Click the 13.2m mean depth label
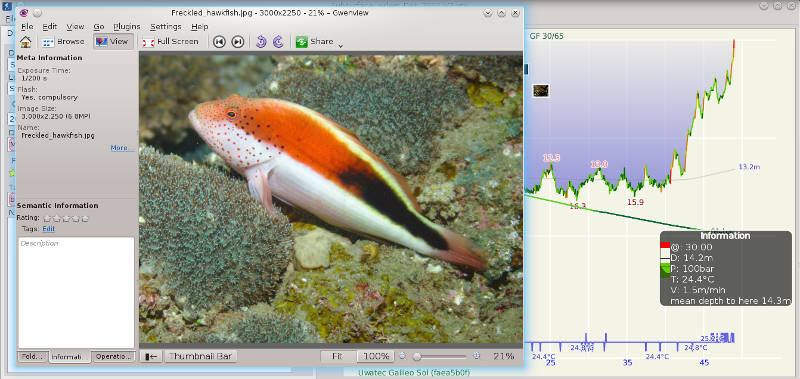Image resolution: width=800 pixels, height=379 pixels. coord(749,167)
